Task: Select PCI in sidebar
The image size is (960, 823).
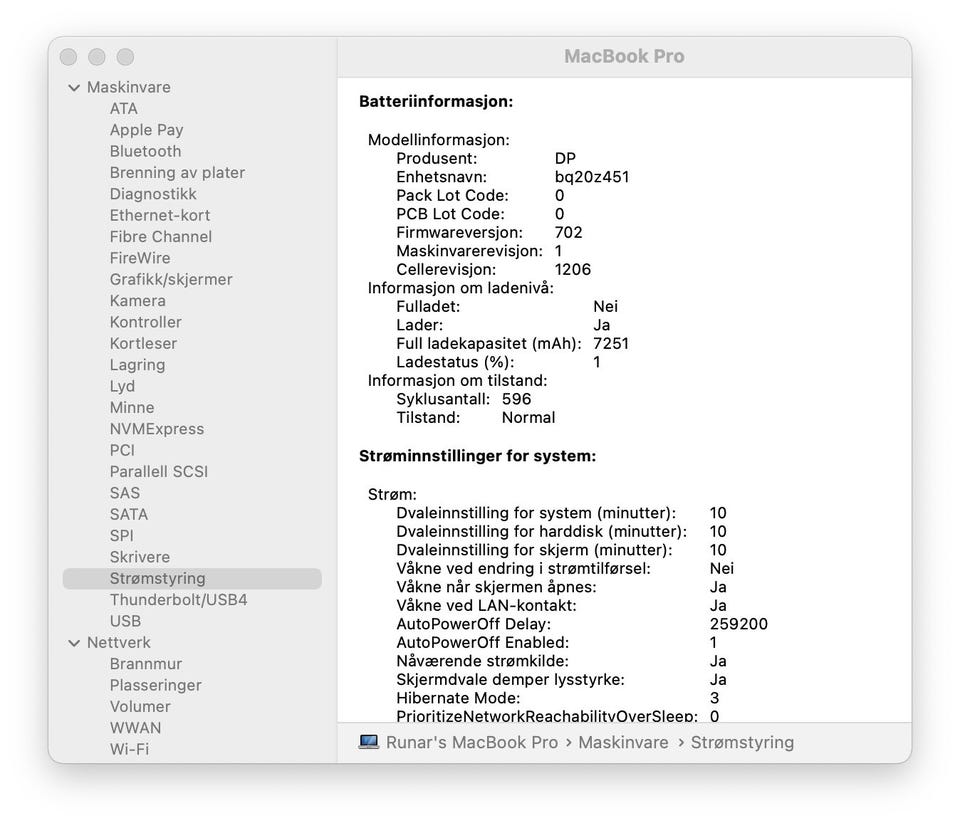Action: 122,451
